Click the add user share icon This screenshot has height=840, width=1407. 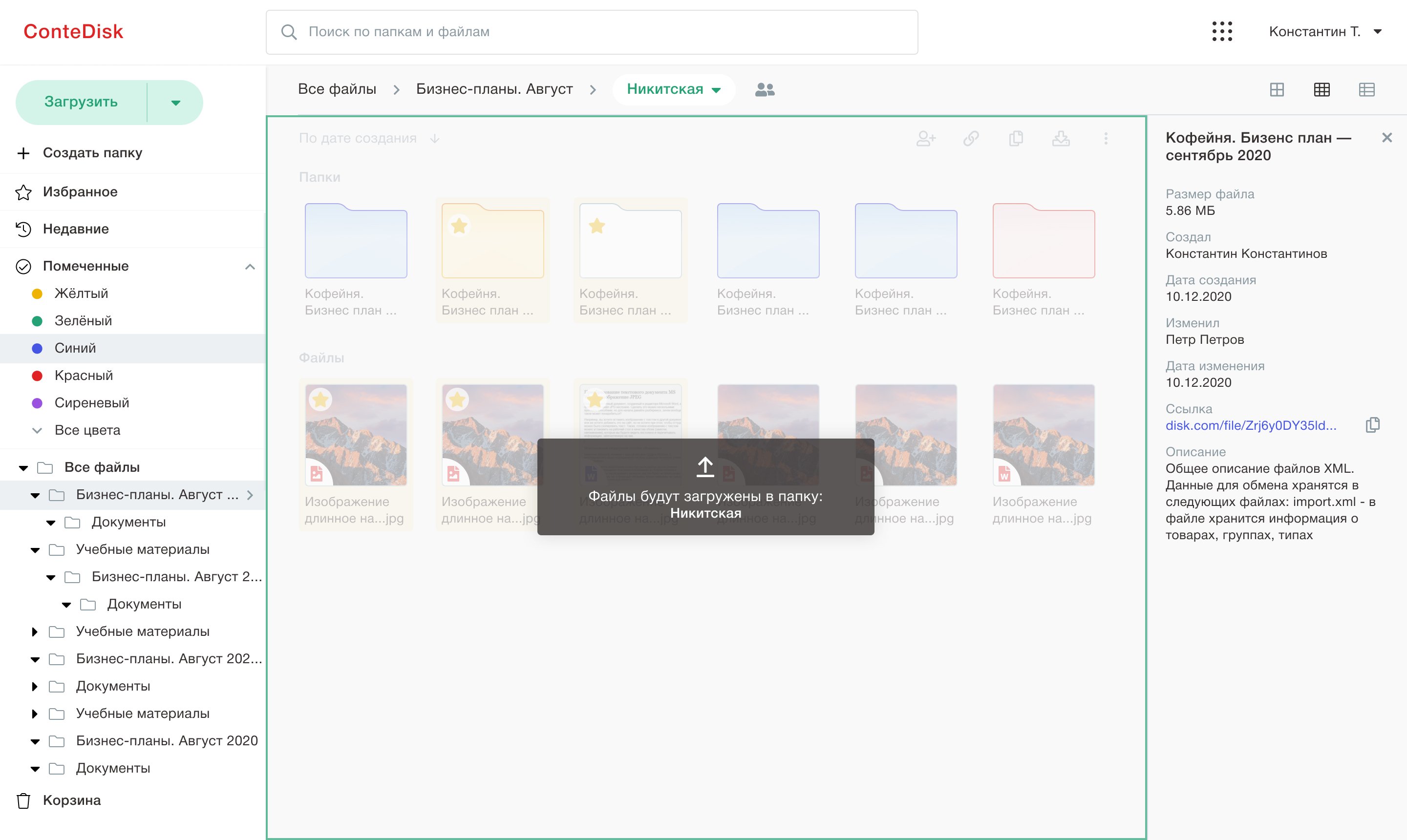coord(926,139)
